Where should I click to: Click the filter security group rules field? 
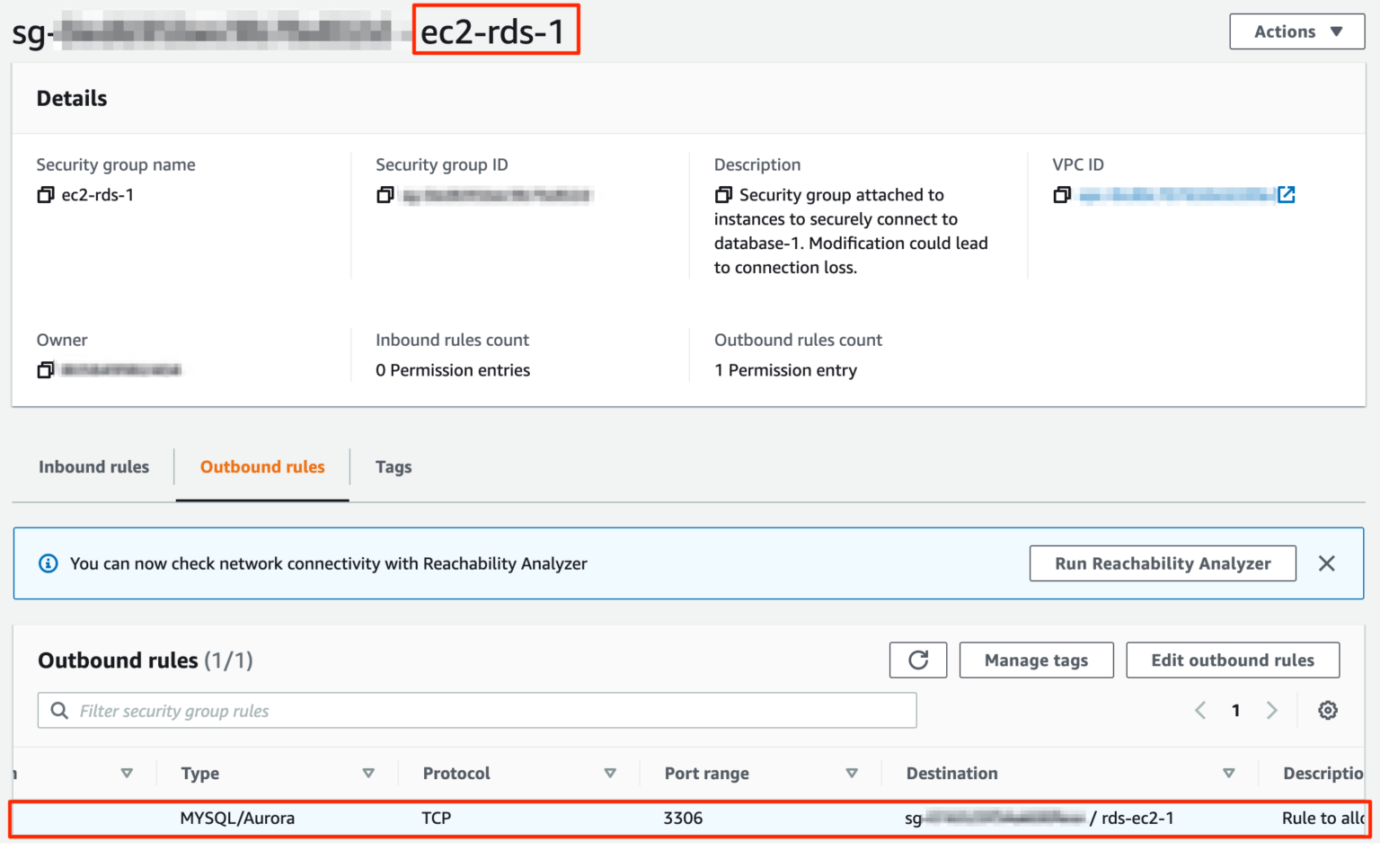(x=476, y=710)
